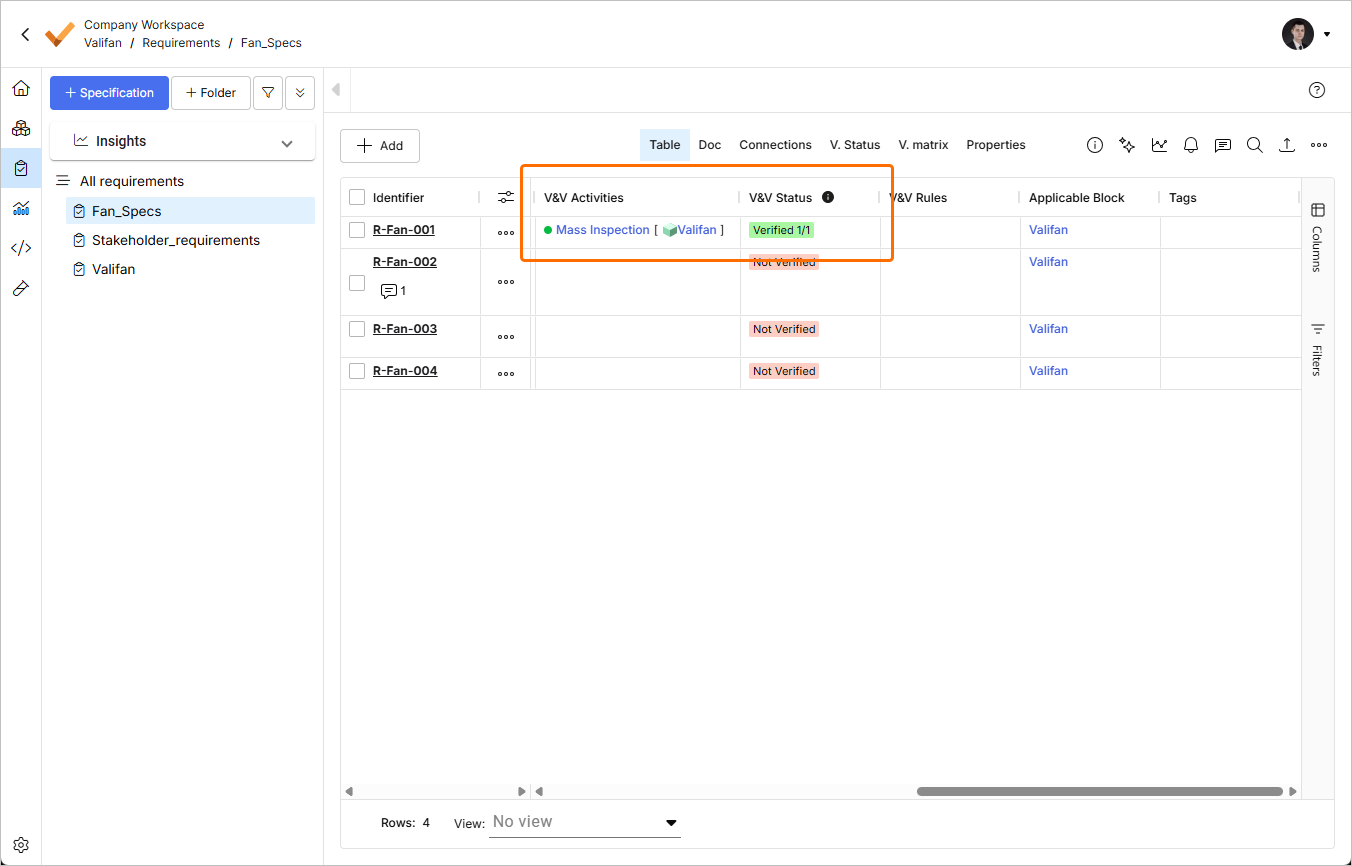Open the comments icon in table toolbar
Image resolution: width=1352 pixels, height=866 pixels.
tap(1223, 145)
